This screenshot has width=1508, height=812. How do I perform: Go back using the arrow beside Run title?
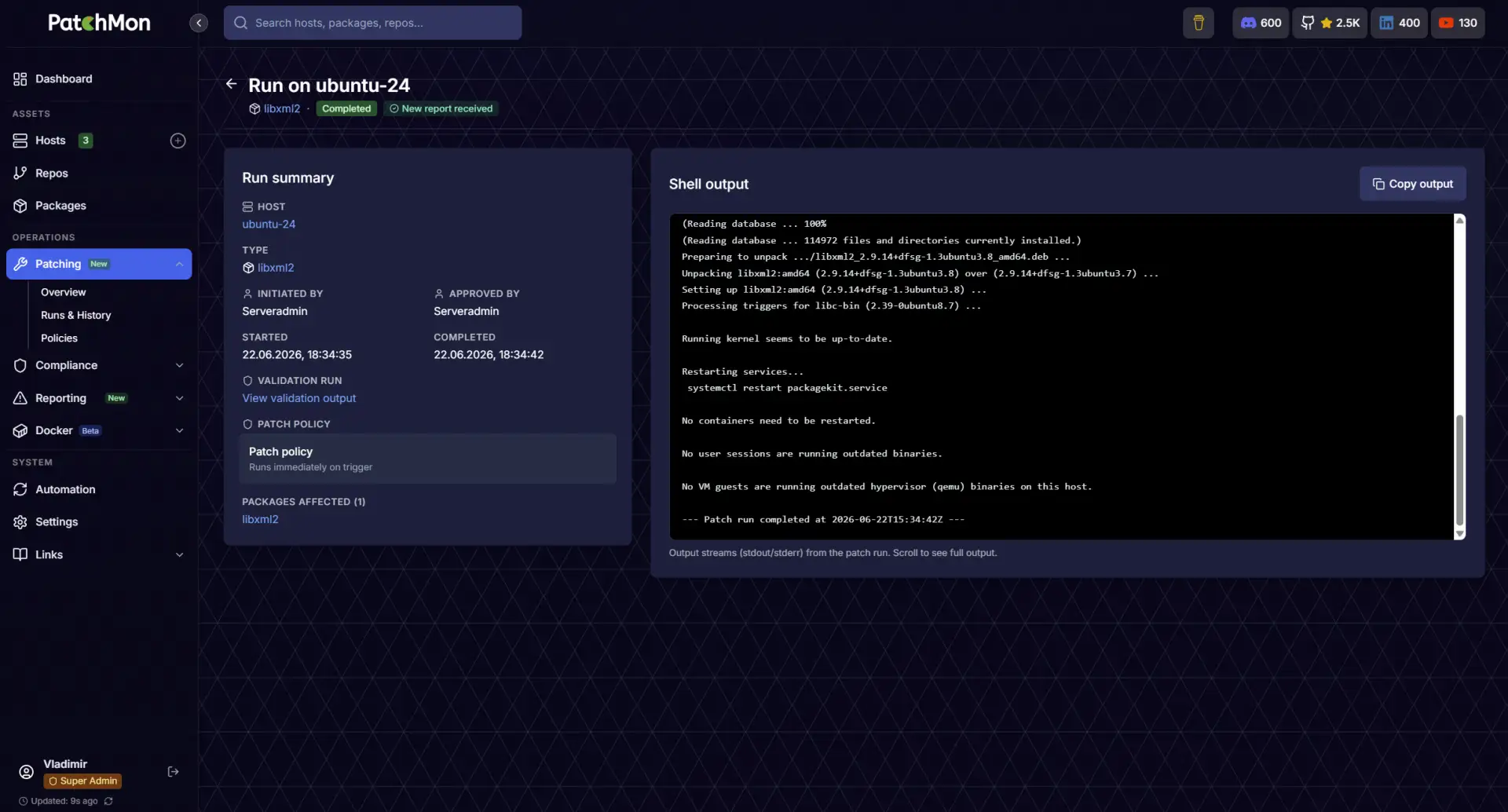(231, 84)
